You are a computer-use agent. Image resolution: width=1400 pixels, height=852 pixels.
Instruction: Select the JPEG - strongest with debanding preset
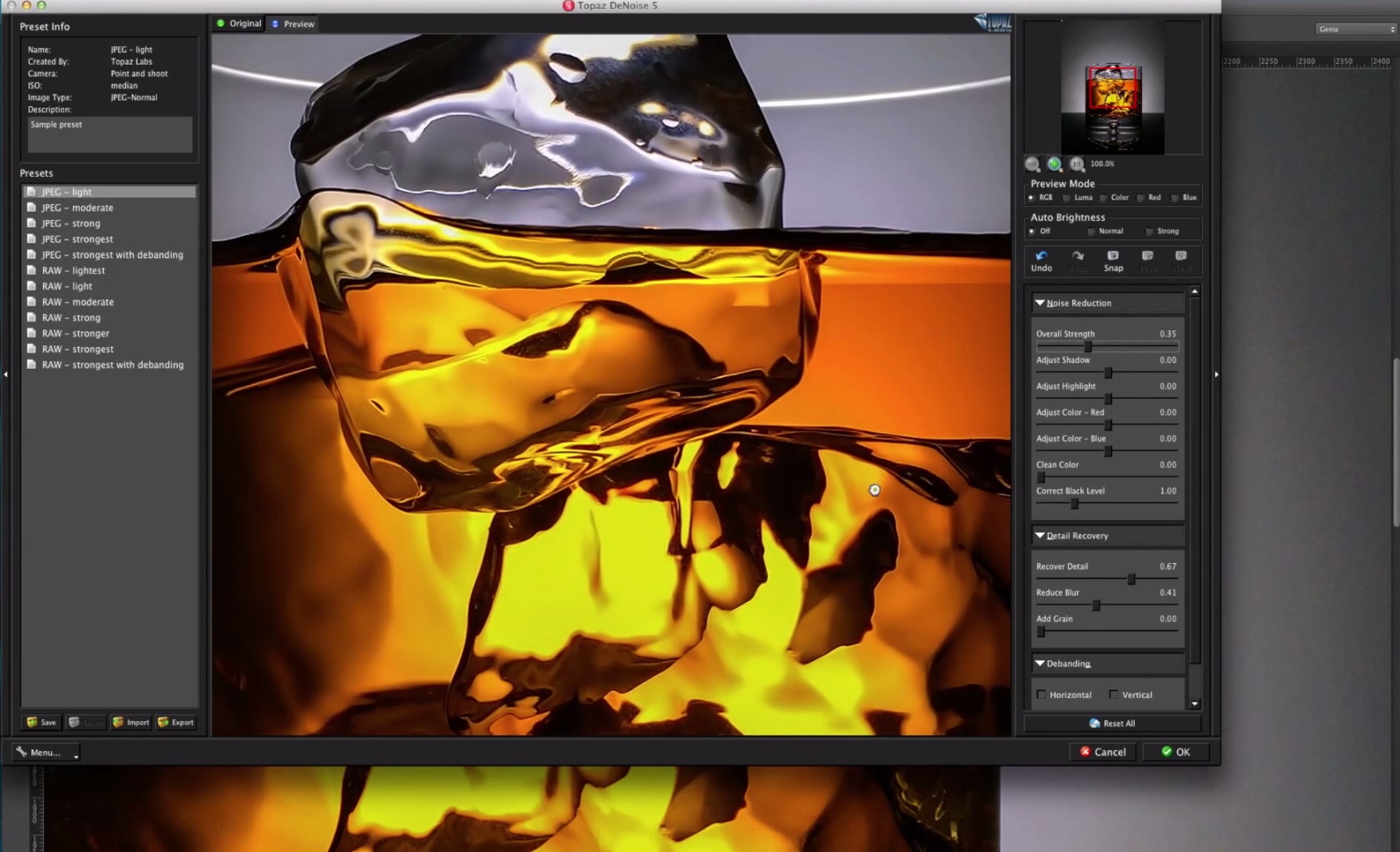tap(110, 255)
